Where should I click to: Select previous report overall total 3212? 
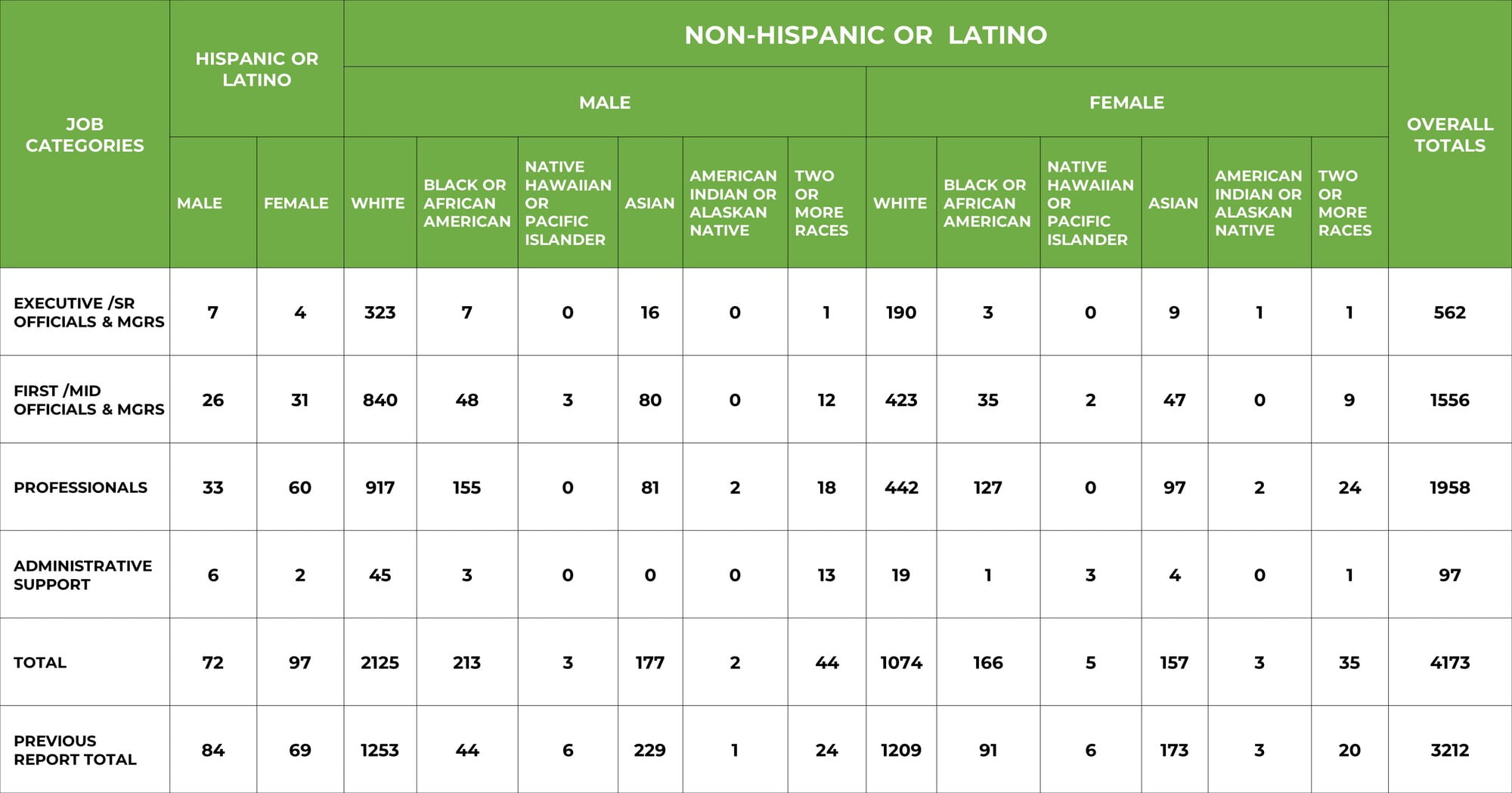click(x=1449, y=750)
